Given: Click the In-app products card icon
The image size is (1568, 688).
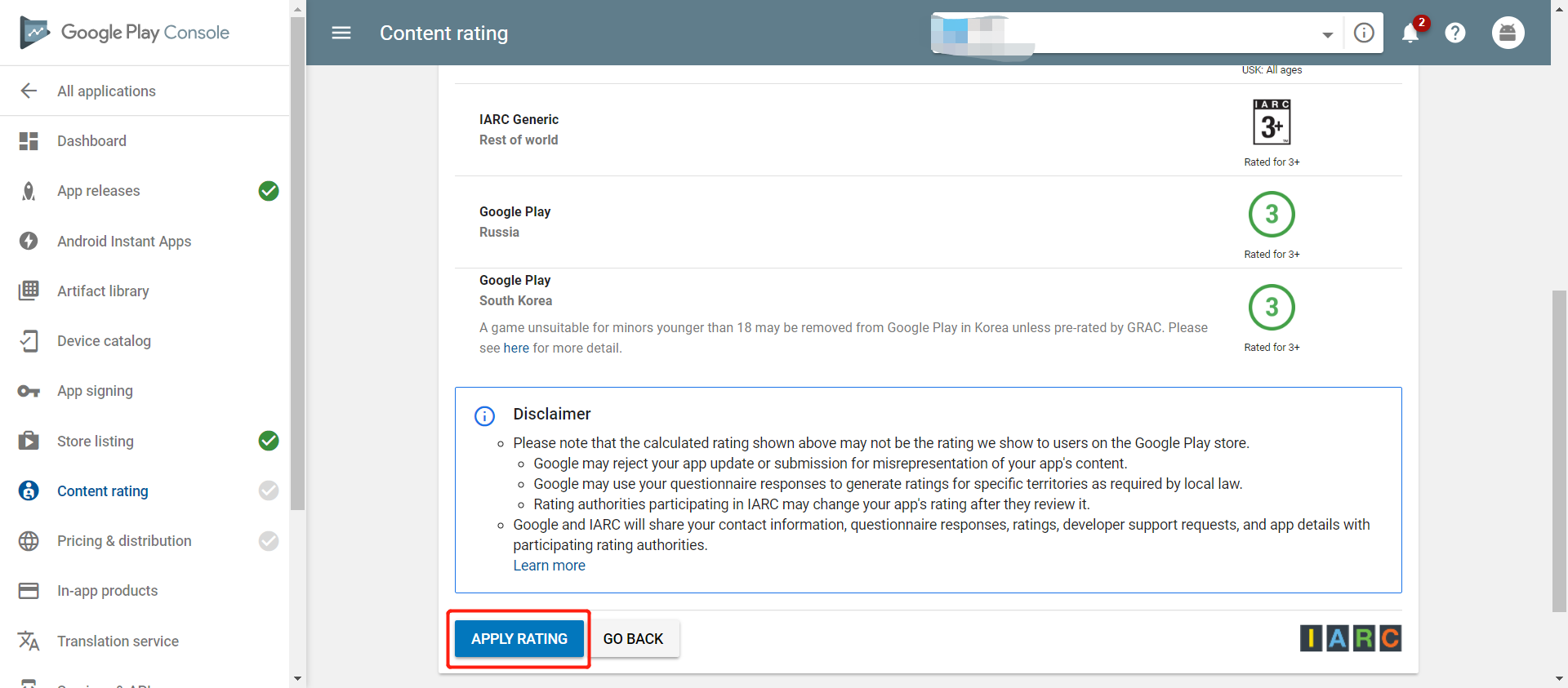Looking at the screenshot, I should point(29,591).
